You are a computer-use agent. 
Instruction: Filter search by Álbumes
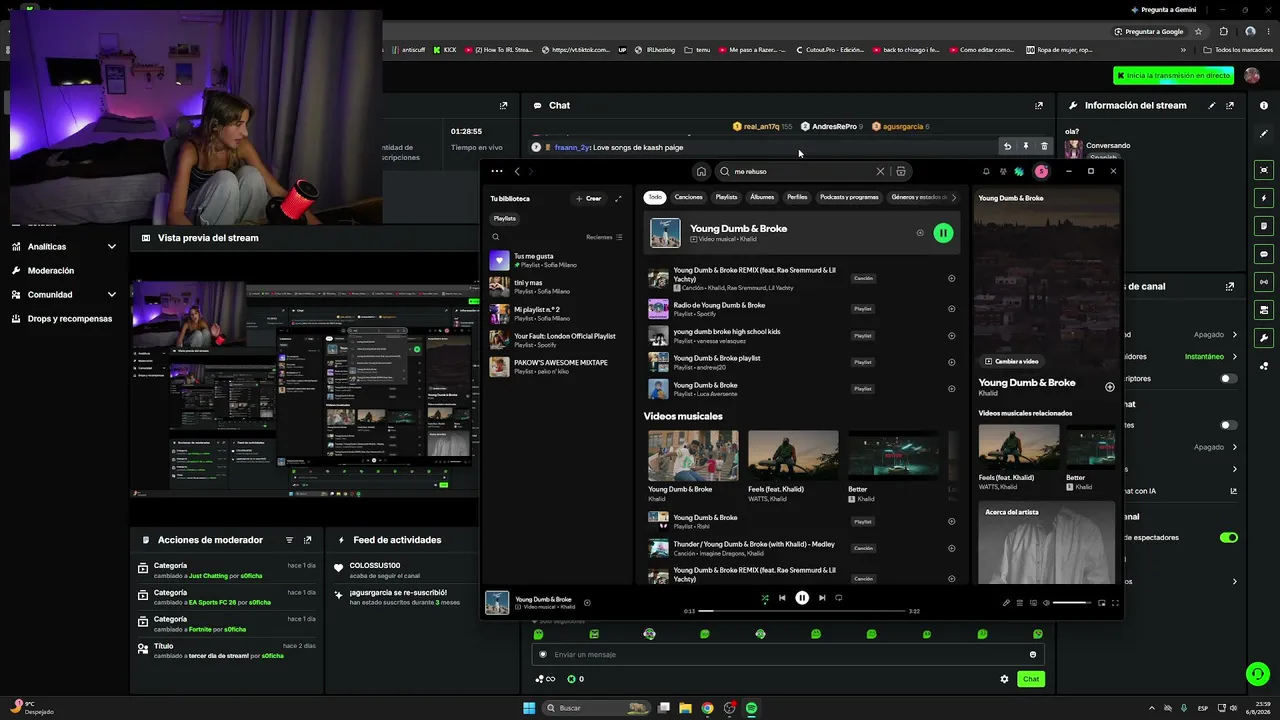point(762,197)
